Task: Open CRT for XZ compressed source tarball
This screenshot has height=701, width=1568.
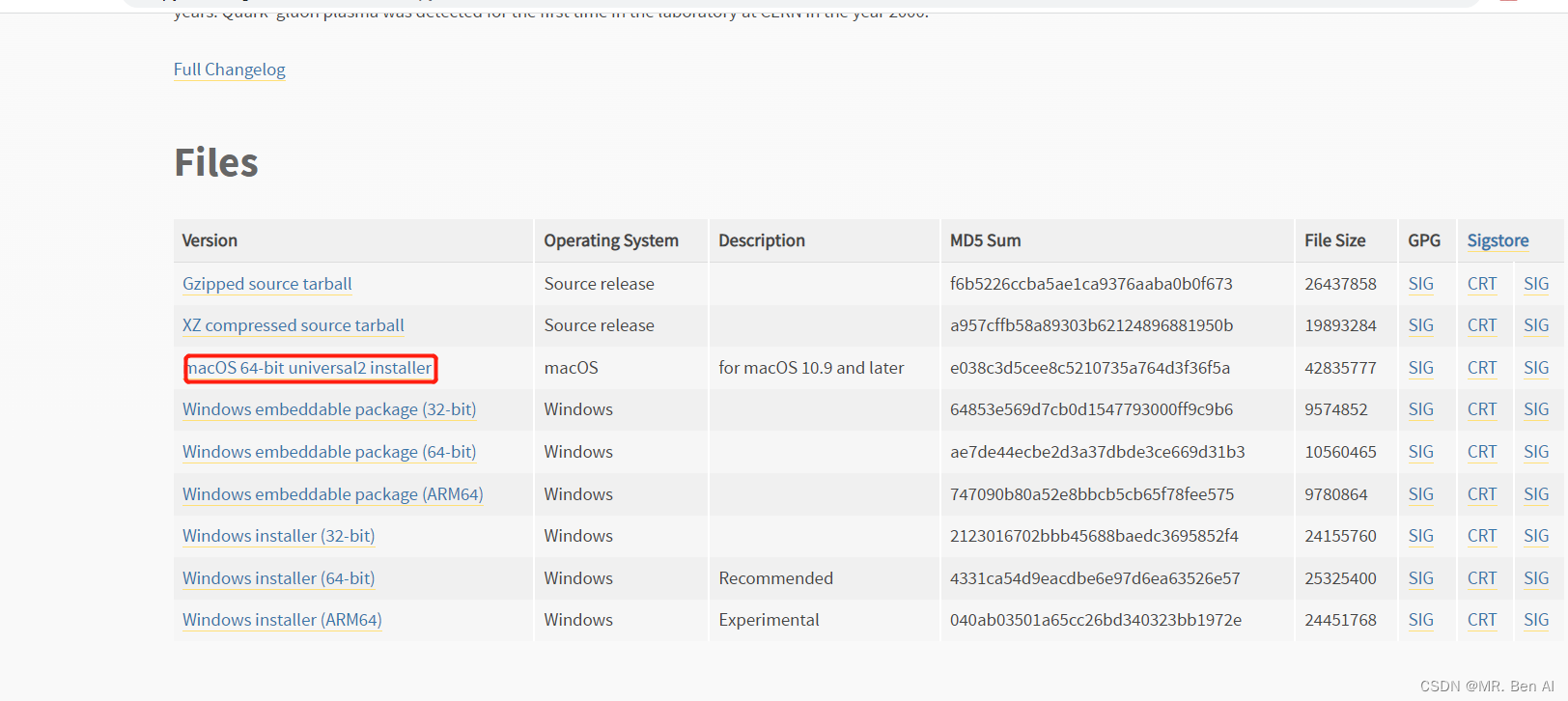Action: pos(1482,325)
